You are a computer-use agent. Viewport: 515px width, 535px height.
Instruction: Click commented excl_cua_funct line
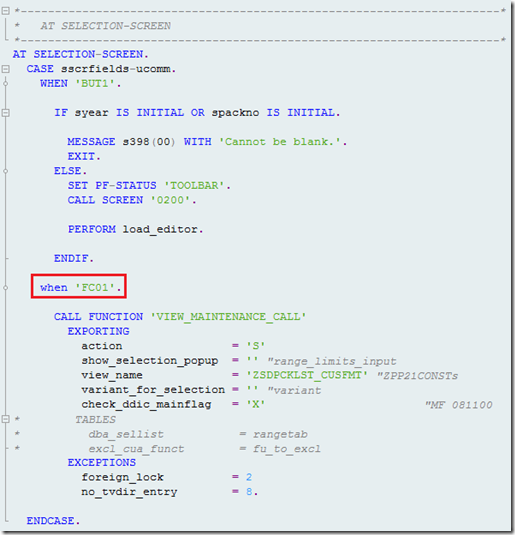coord(204,449)
